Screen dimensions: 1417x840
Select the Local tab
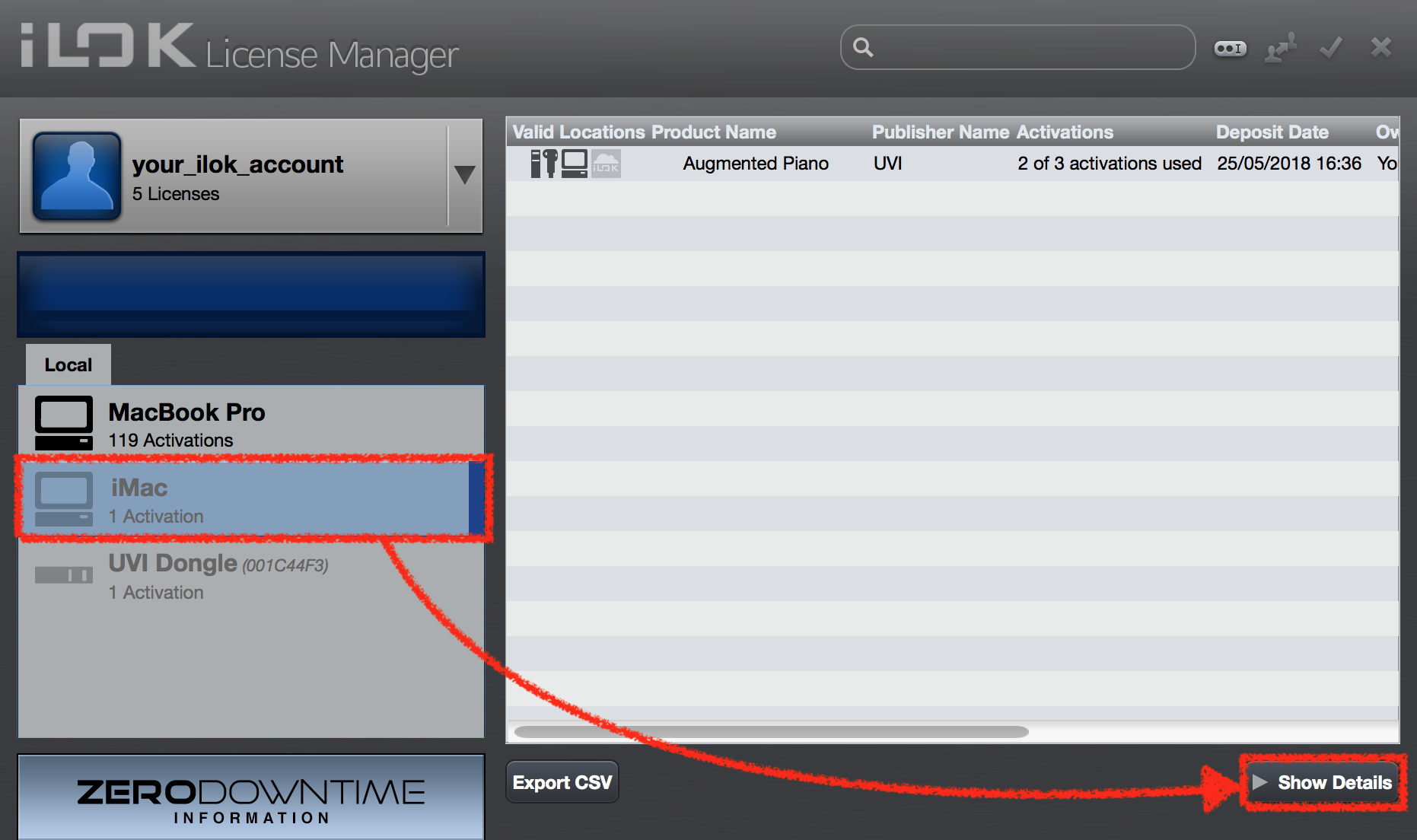click(x=68, y=365)
